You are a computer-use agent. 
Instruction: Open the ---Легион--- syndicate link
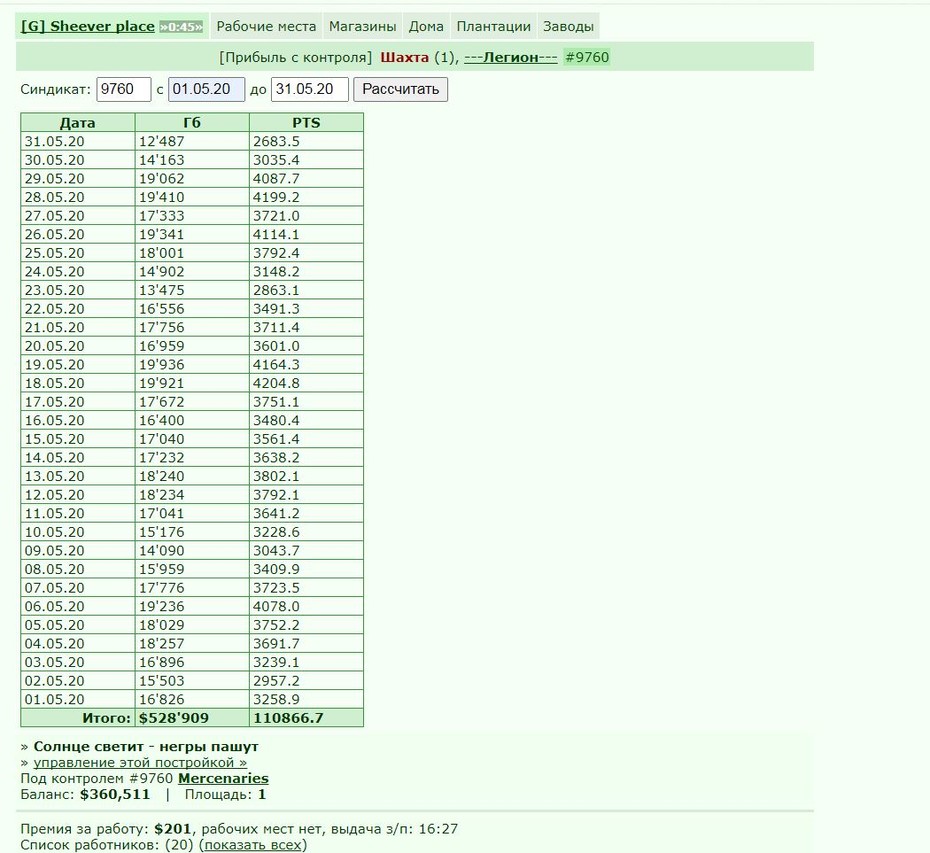click(511, 58)
